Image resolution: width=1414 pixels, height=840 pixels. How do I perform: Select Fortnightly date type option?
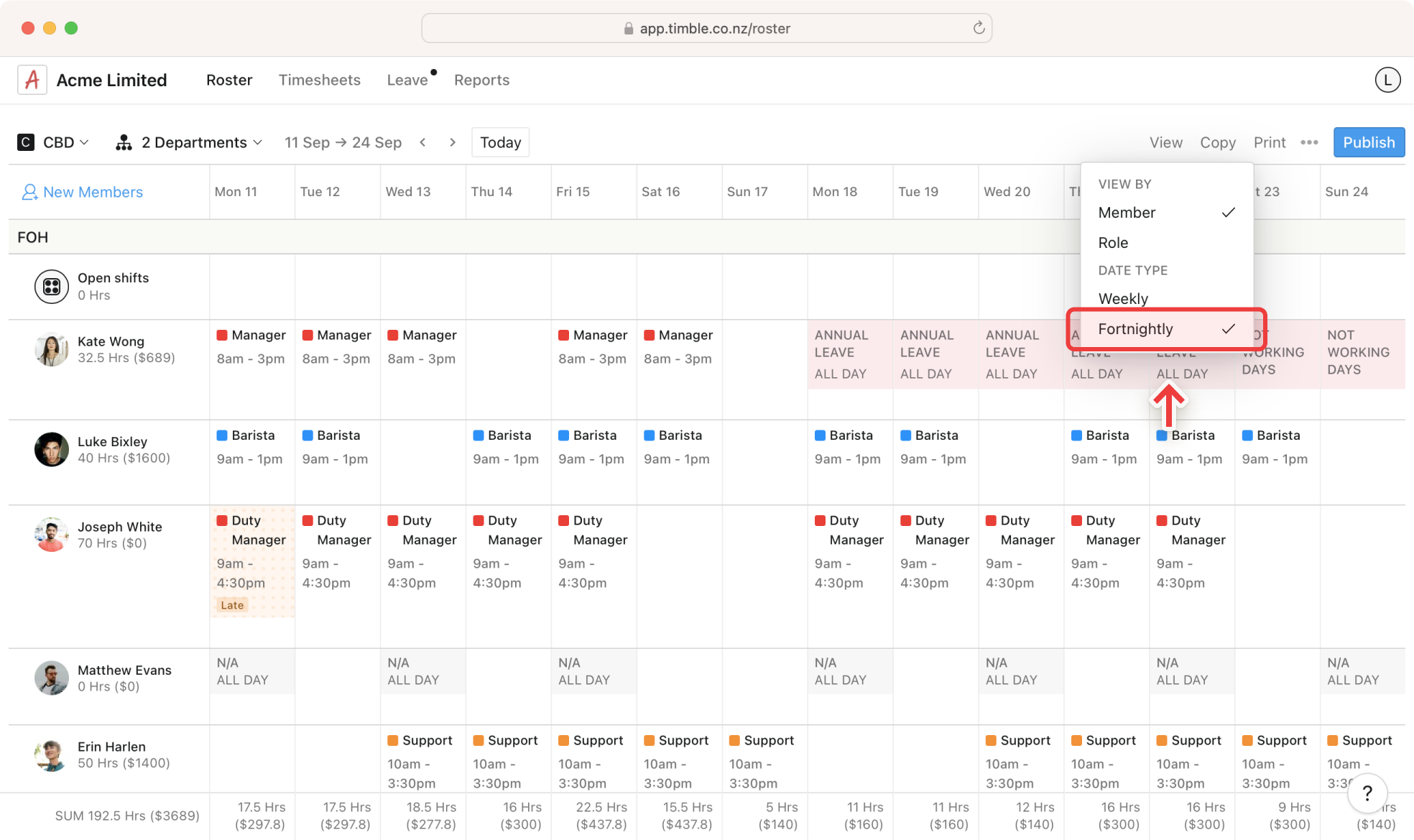click(1135, 329)
